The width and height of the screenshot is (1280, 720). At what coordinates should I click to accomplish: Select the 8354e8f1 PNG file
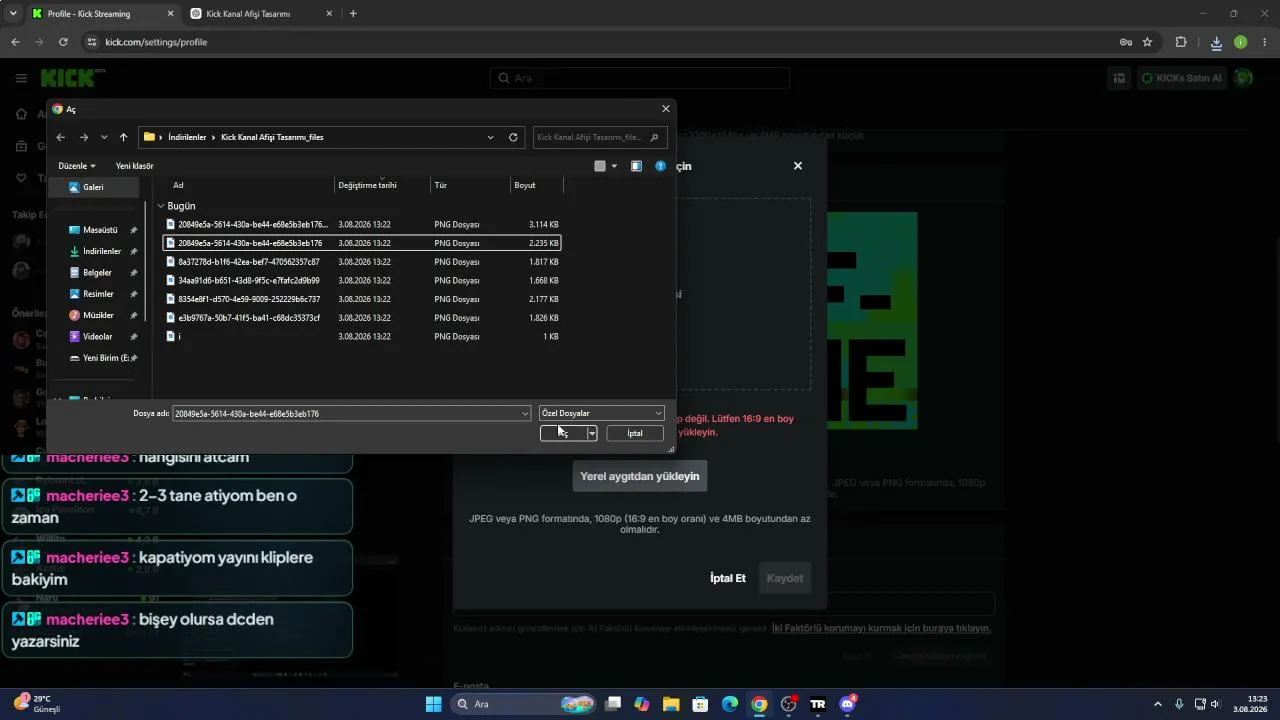[362, 299]
